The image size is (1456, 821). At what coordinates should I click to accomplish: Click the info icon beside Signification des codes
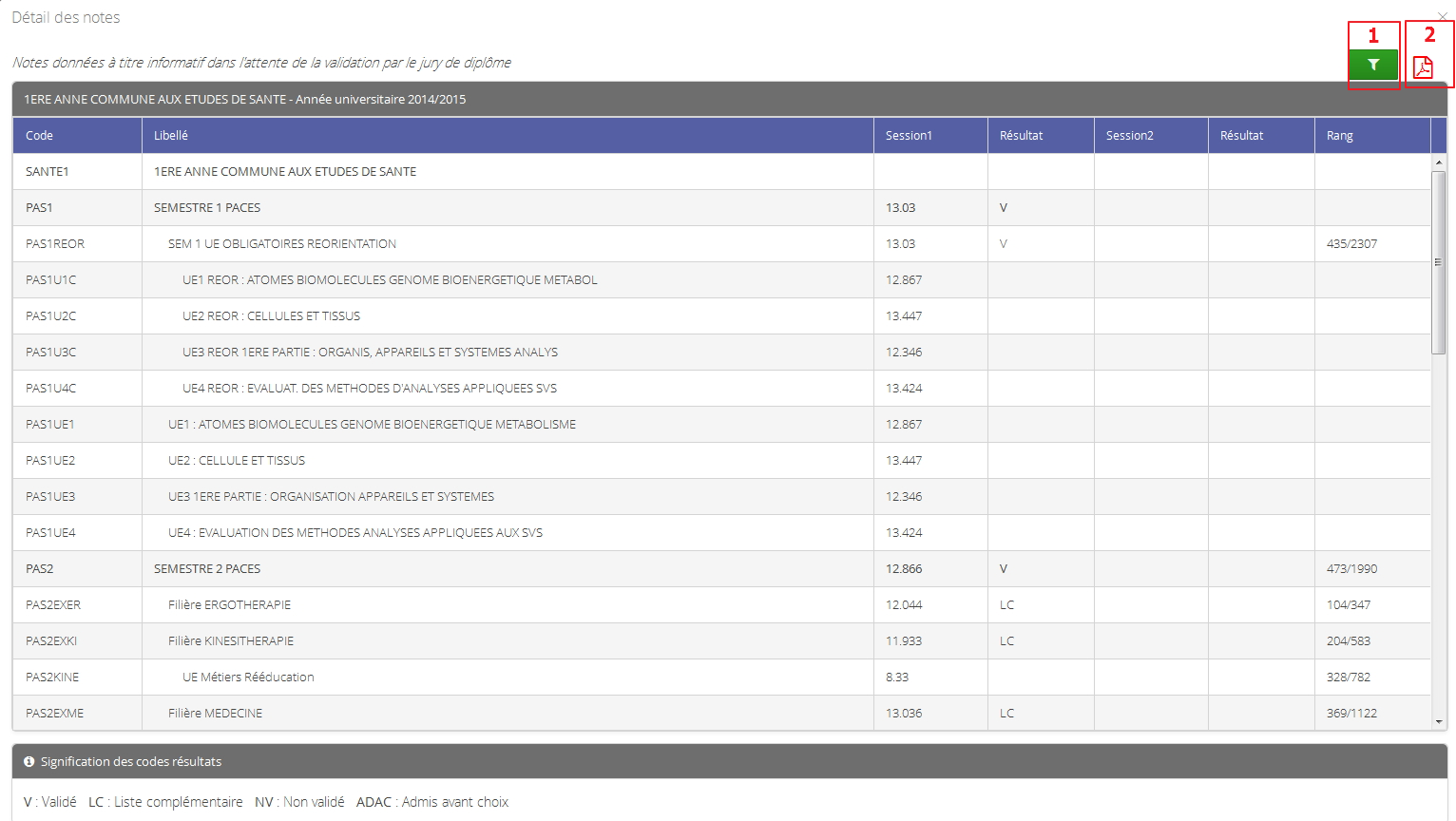[29, 762]
